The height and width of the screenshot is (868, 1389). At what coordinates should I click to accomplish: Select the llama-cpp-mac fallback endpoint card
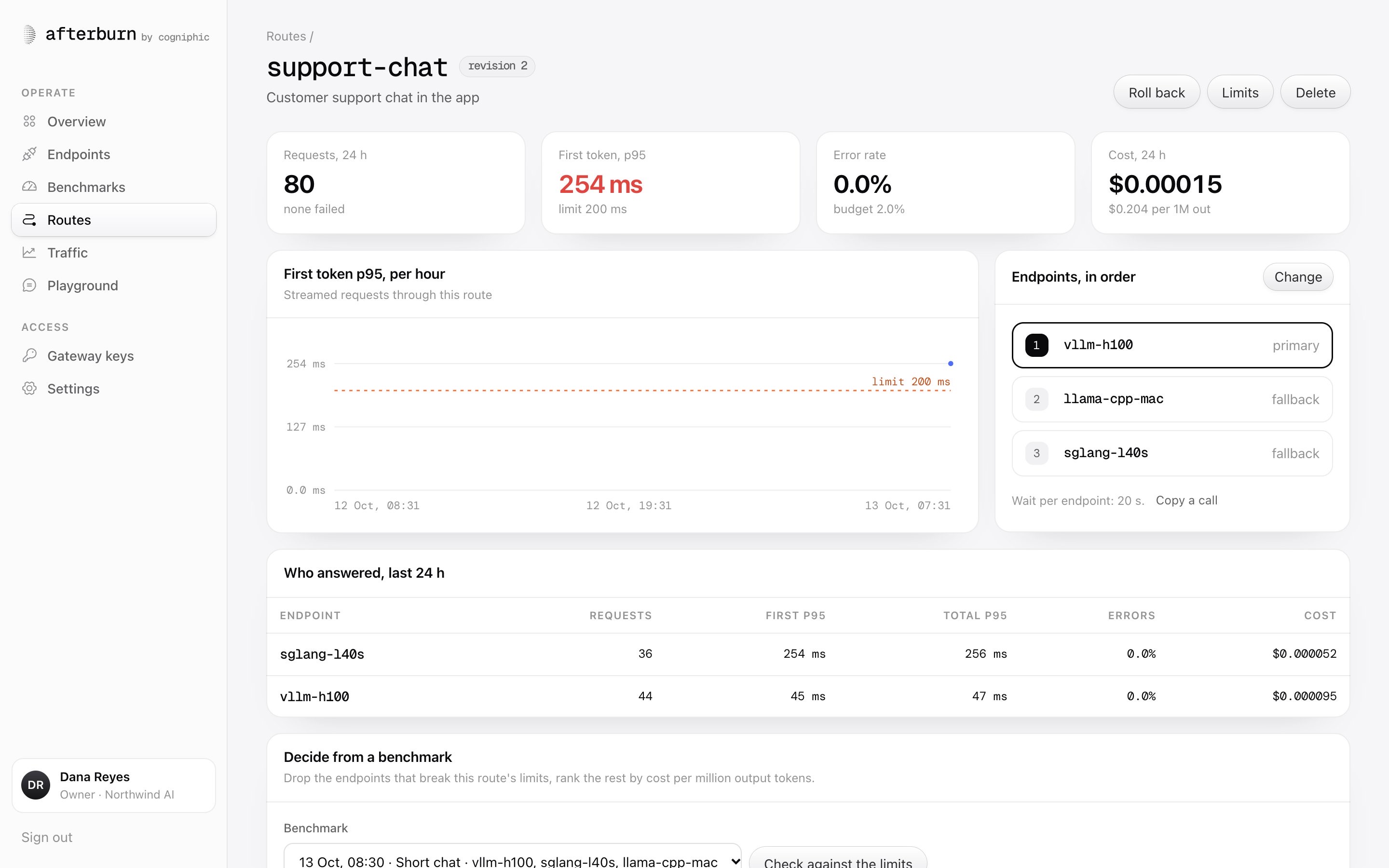coord(1172,400)
